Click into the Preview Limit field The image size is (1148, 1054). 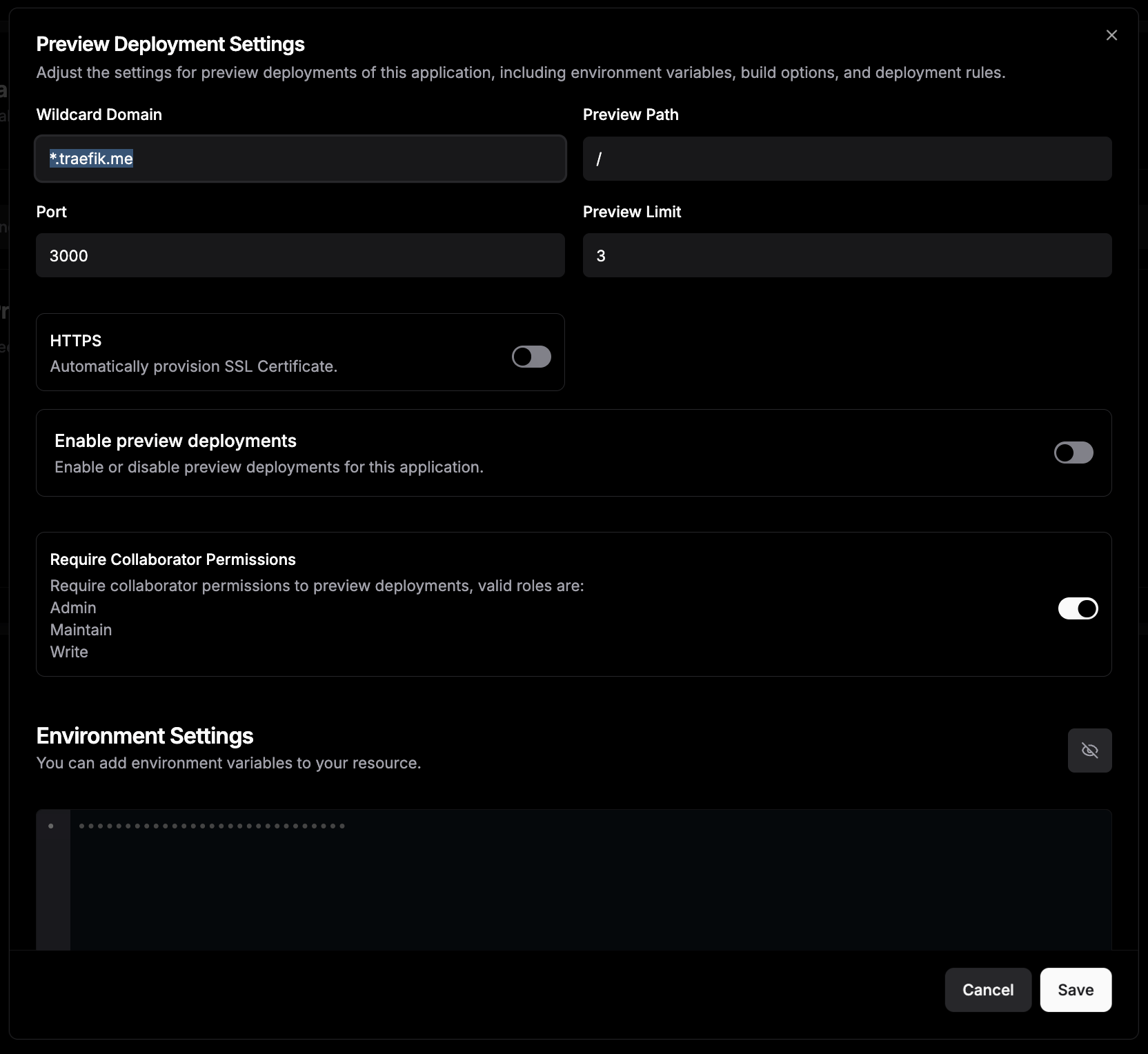coord(847,255)
